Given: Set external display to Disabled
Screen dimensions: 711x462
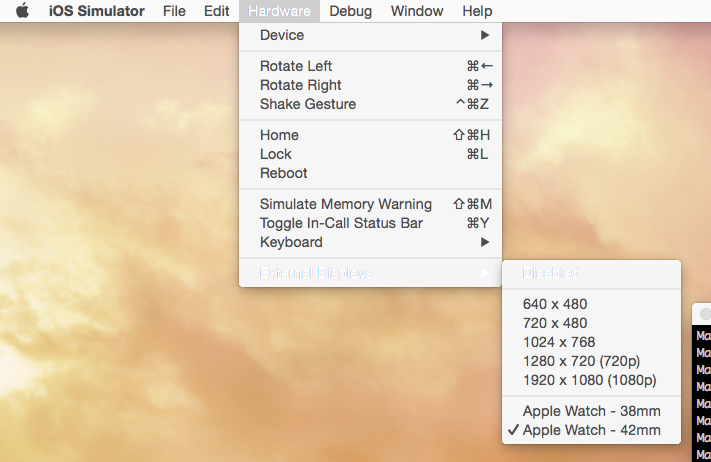Looking at the screenshot, I should pos(591,273).
